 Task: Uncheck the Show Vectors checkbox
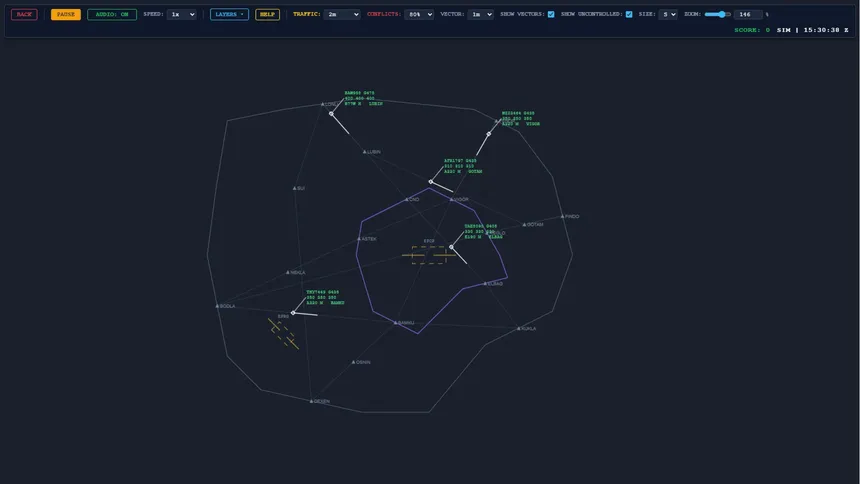(x=551, y=15)
